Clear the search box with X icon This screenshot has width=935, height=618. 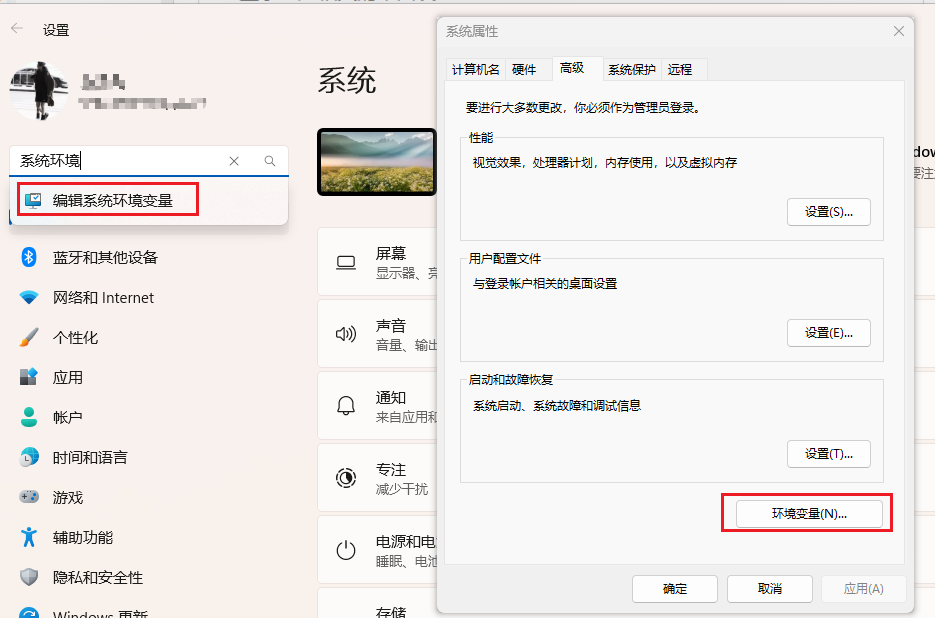click(234, 161)
